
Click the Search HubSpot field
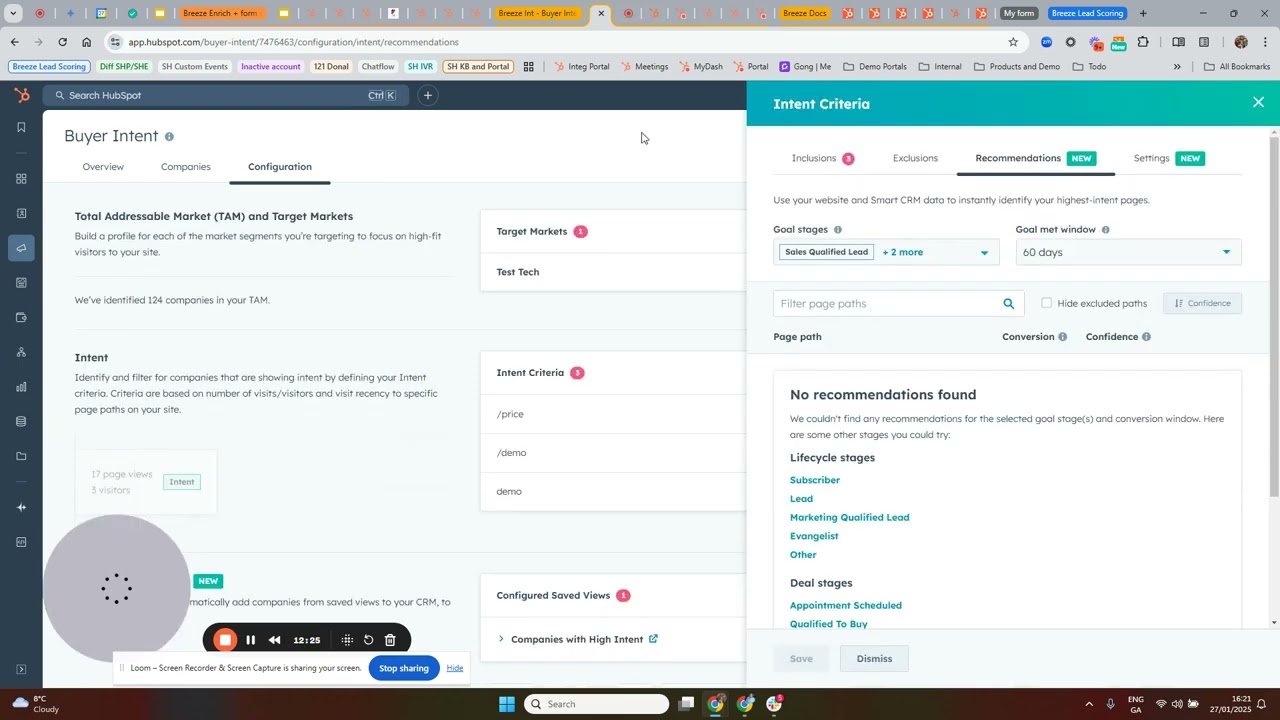click(x=226, y=95)
